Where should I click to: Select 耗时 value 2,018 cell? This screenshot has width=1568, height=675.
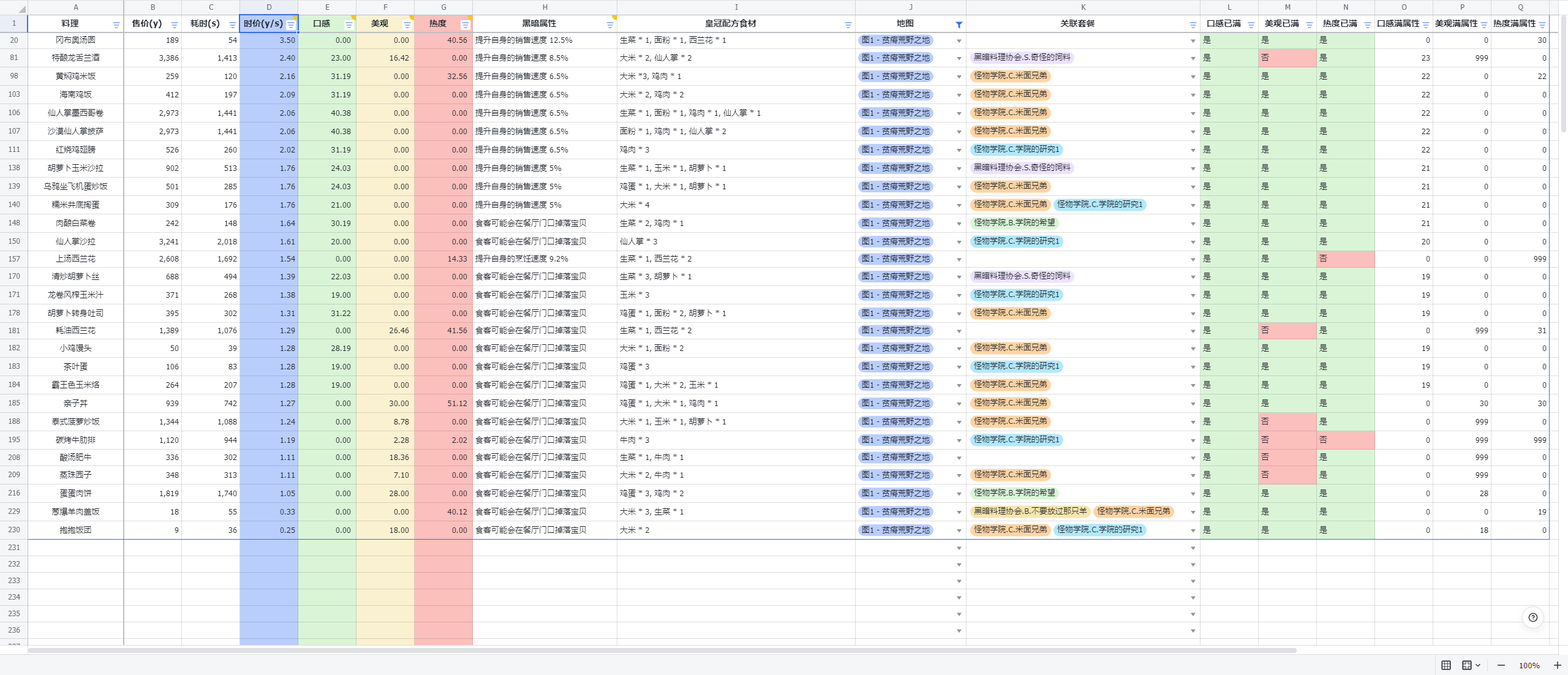(211, 242)
